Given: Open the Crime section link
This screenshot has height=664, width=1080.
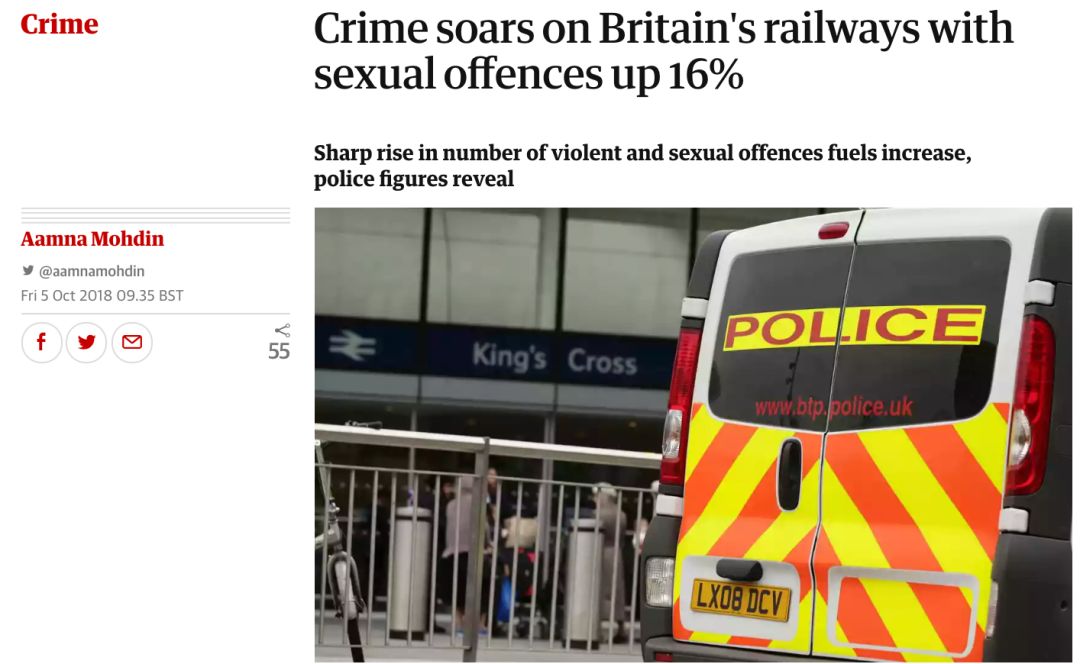Looking at the screenshot, I should point(59,24).
